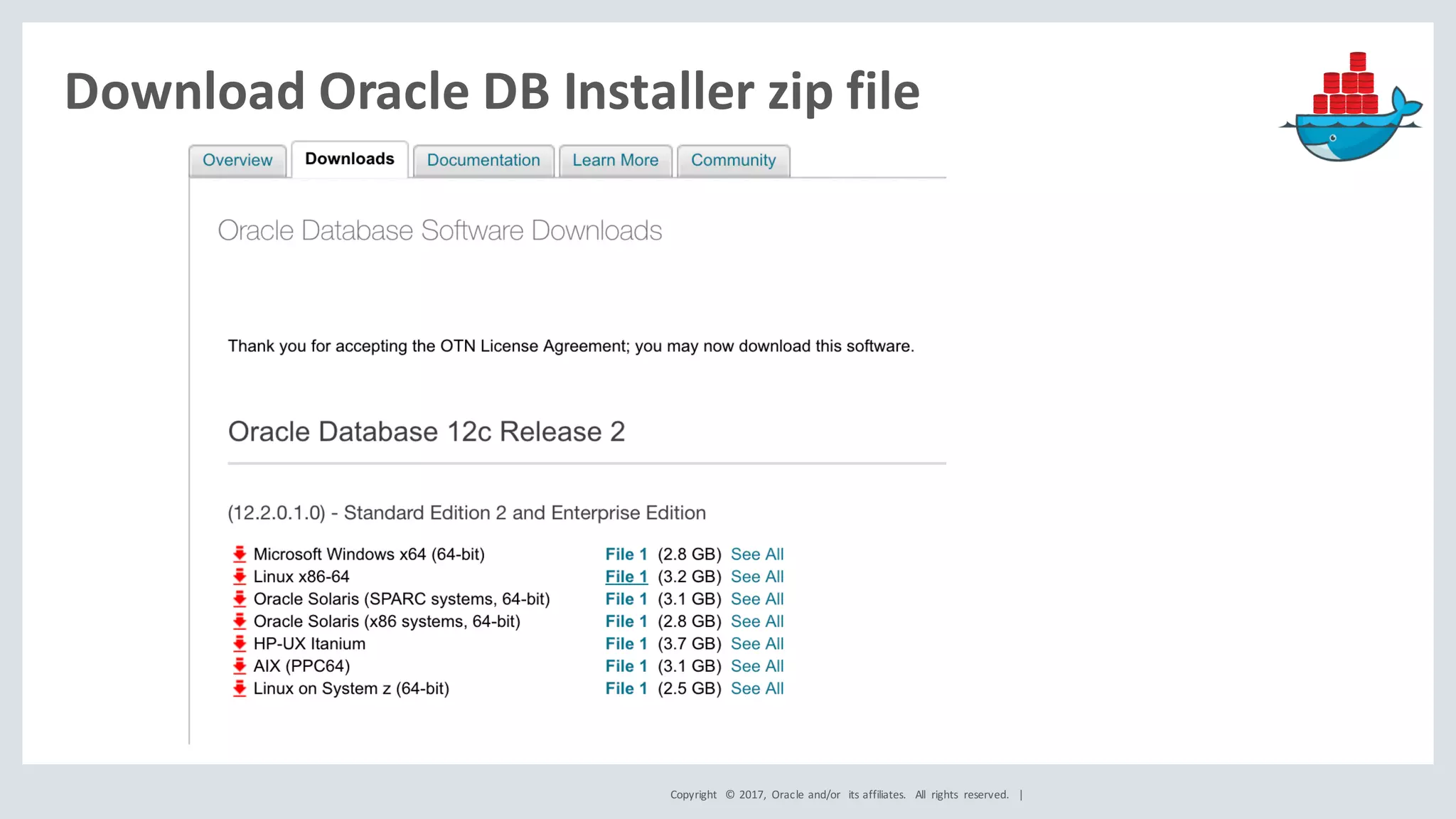Open the Learn More tab

(616, 161)
